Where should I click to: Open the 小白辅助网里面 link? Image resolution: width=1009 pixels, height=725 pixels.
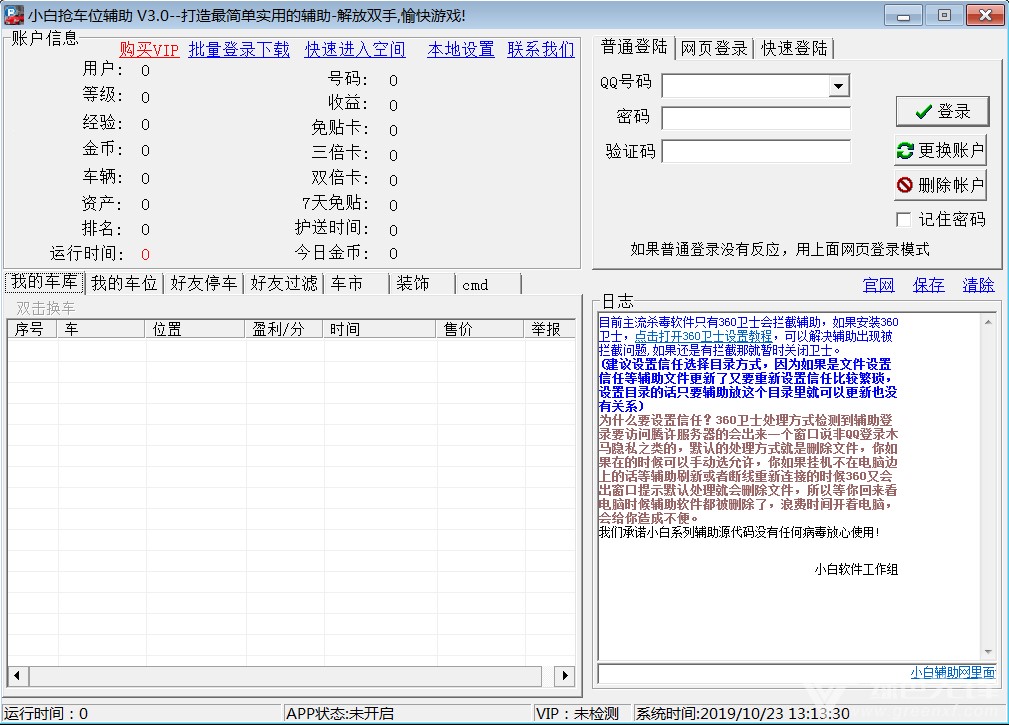pyautogui.click(x=952, y=673)
